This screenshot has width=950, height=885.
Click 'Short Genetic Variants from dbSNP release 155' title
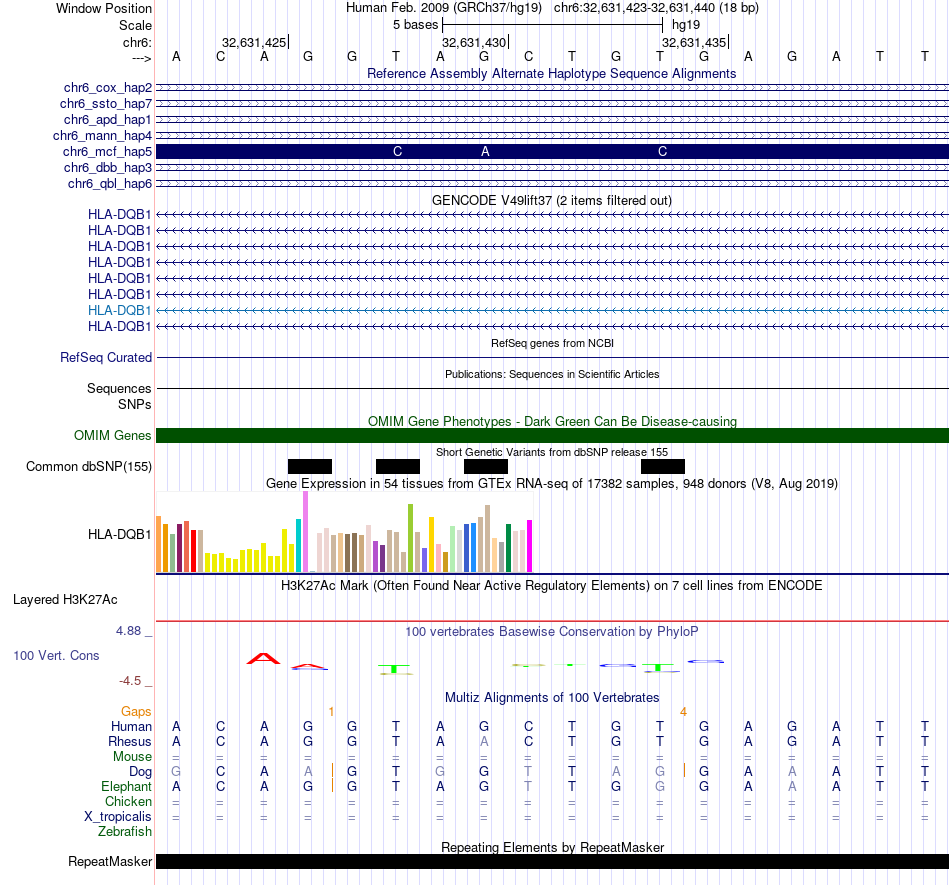tap(552, 452)
